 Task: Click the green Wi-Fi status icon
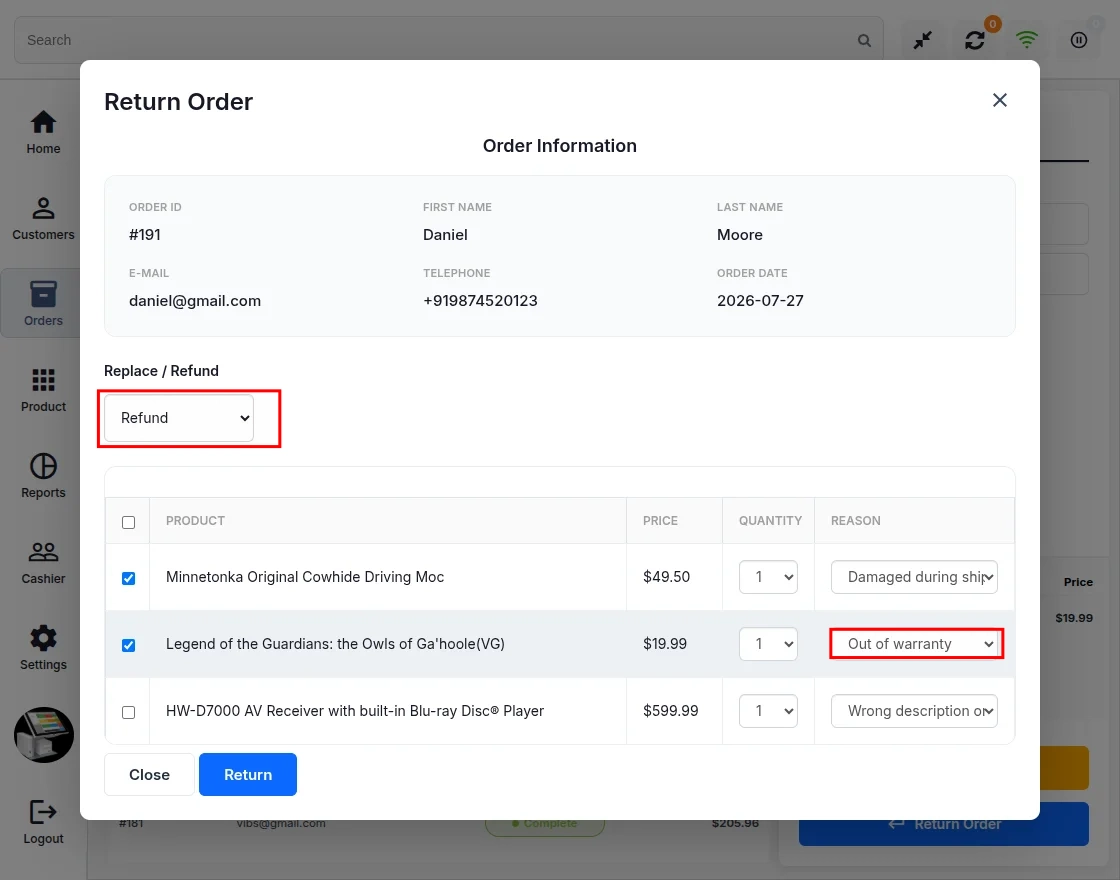(1026, 40)
